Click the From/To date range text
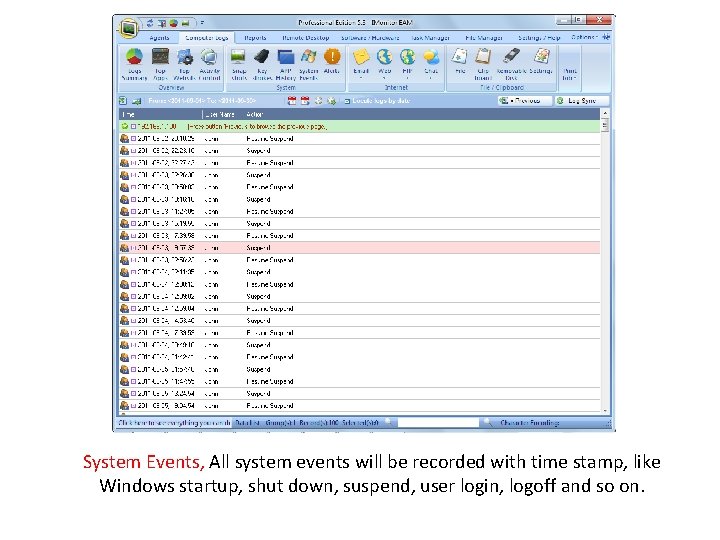 [x=202, y=101]
